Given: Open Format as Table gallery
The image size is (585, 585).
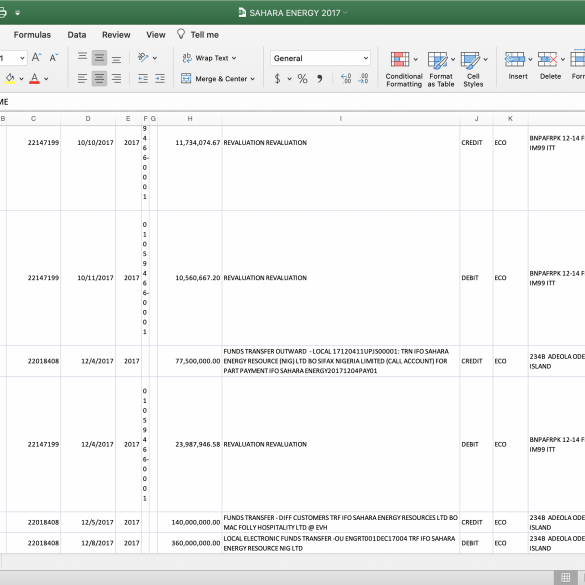Looking at the screenshot, I should [x=441, y=69].
